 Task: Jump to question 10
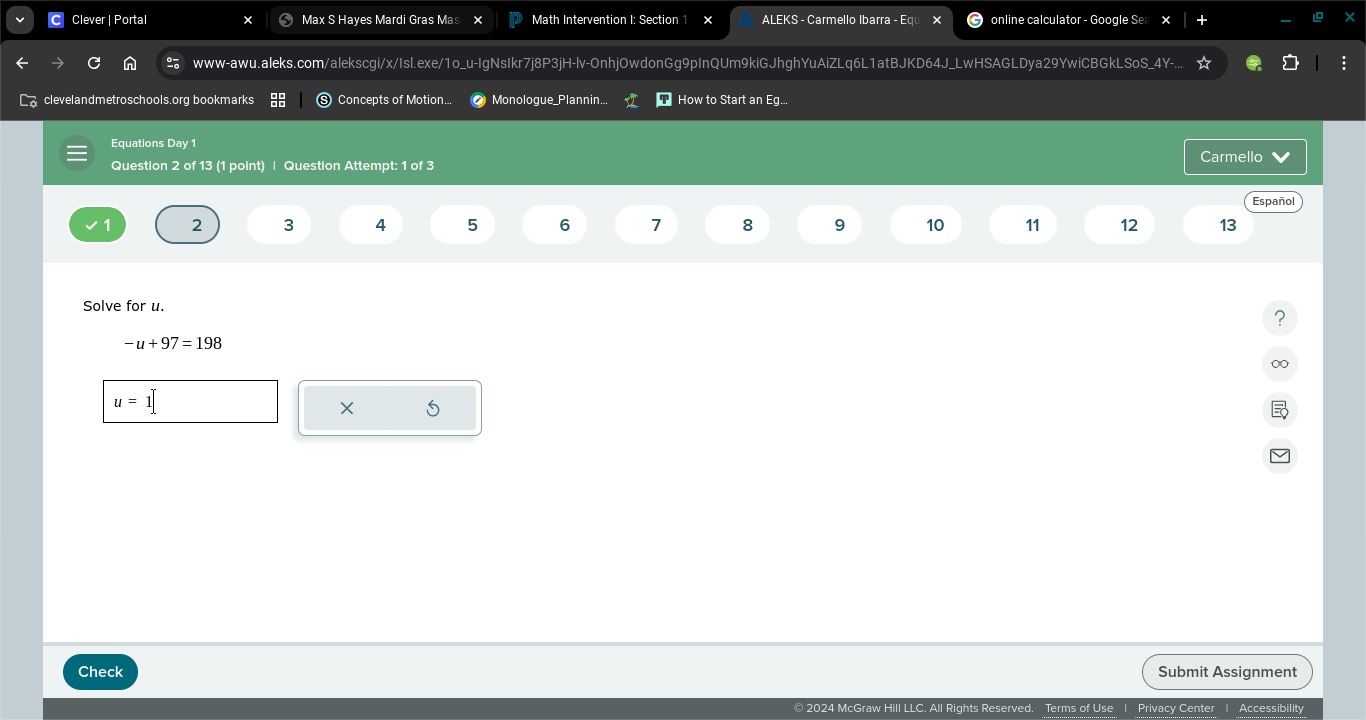[x=925, y=225]
